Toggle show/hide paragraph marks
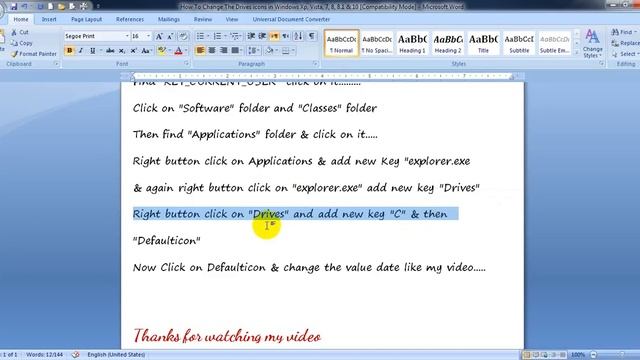 tap(312, 36)
